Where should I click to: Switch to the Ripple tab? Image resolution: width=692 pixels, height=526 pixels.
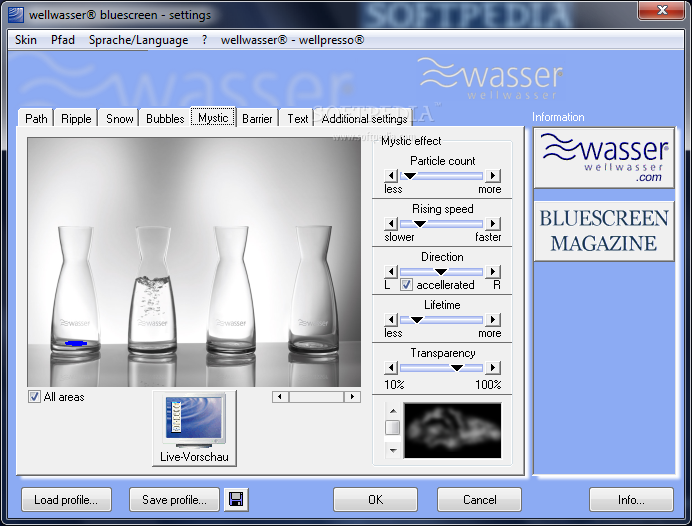click(76, 118)
